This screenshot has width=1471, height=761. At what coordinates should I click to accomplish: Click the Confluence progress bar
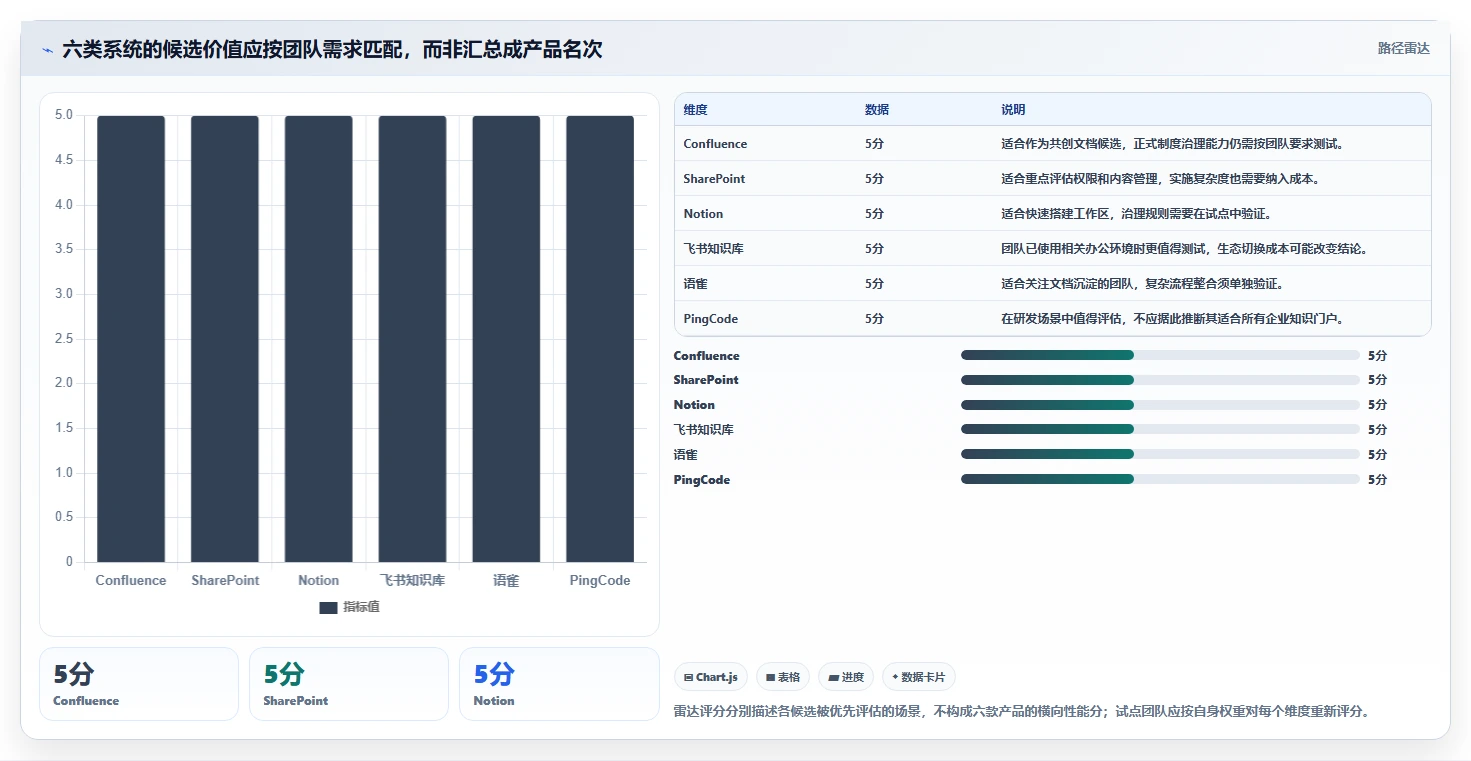1160,355
